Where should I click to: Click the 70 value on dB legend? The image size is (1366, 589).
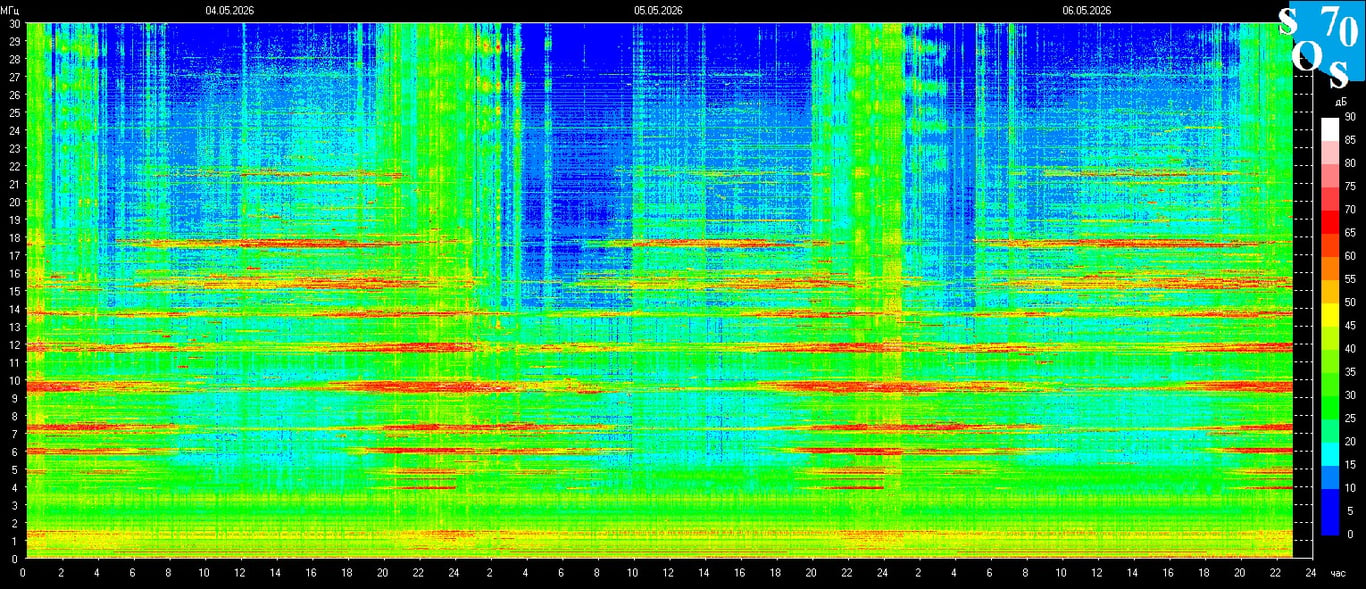pos(1350,210)
